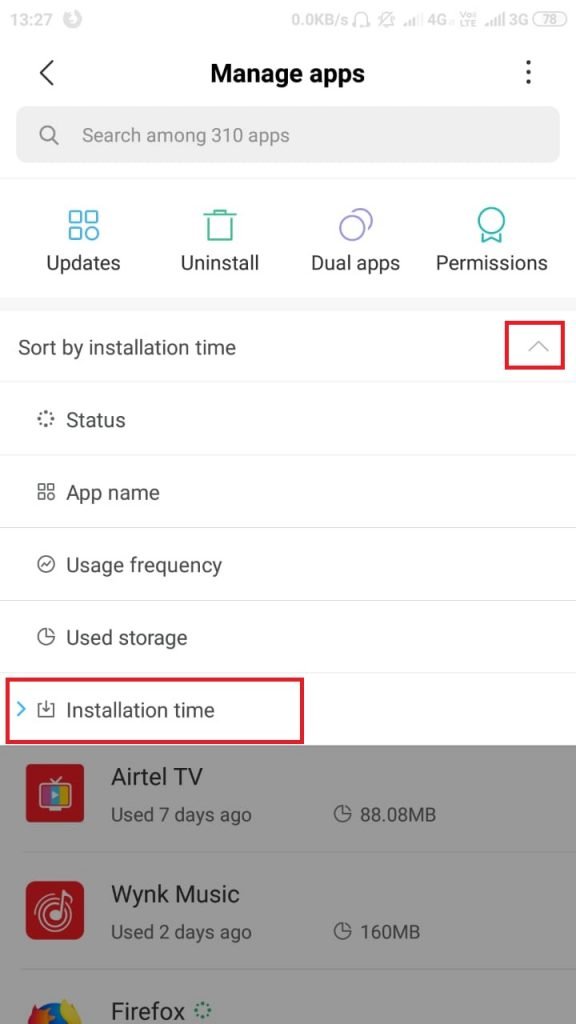This screenshot has width=576, height=1024.
Task: Tap the Sort by installation time header
Action: (127, 347)
